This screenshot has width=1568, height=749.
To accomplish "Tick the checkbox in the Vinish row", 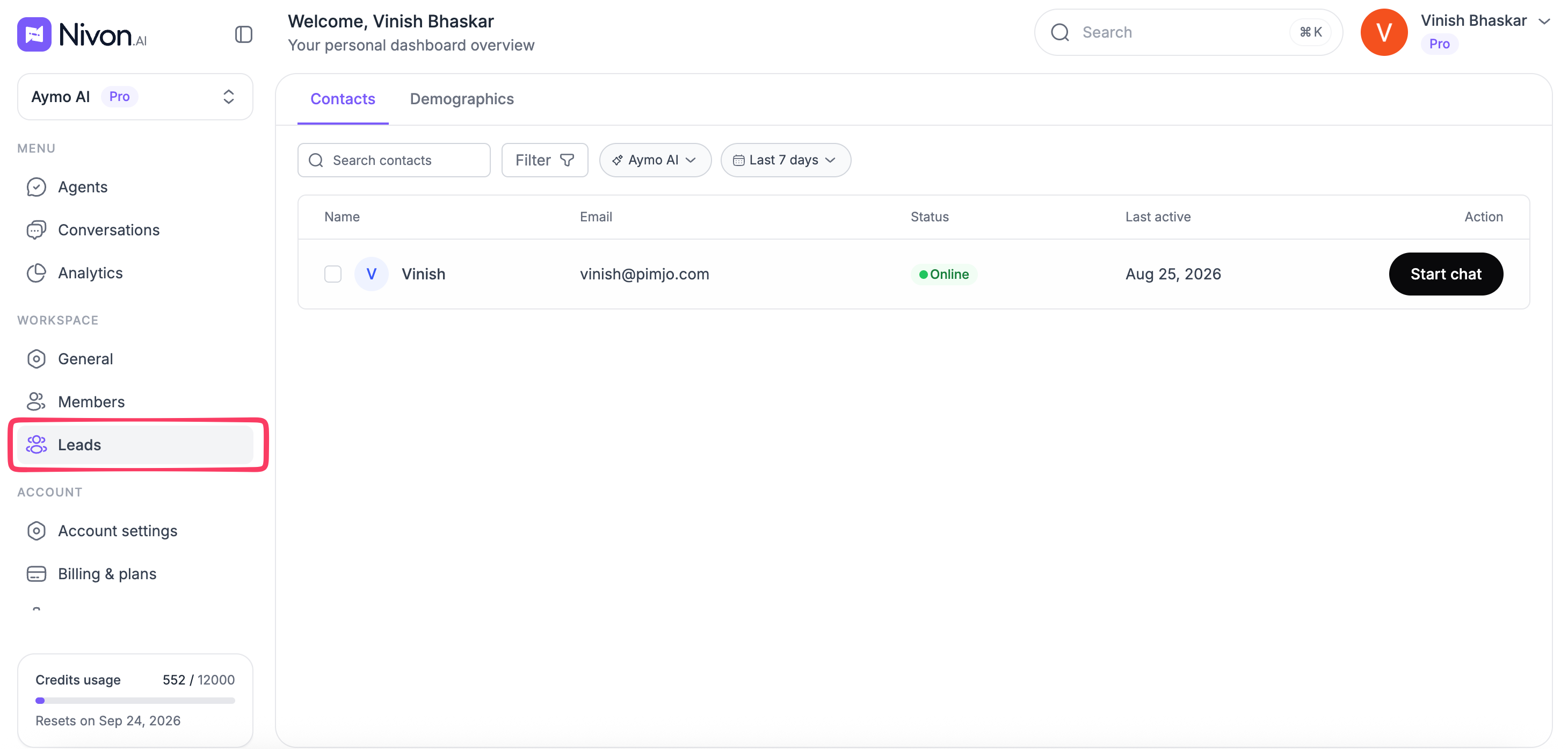I will click(333, 274).
